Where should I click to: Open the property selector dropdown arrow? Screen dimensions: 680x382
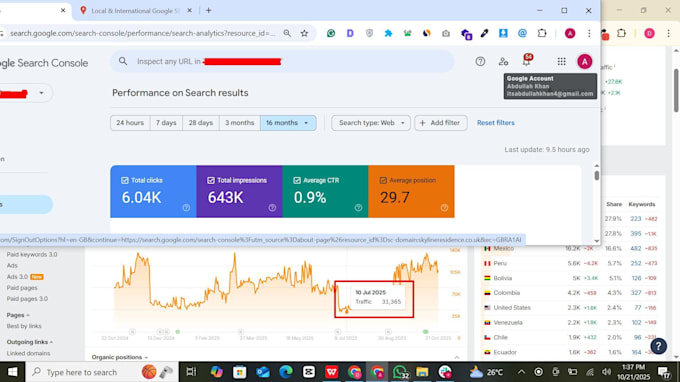point(41,93)
